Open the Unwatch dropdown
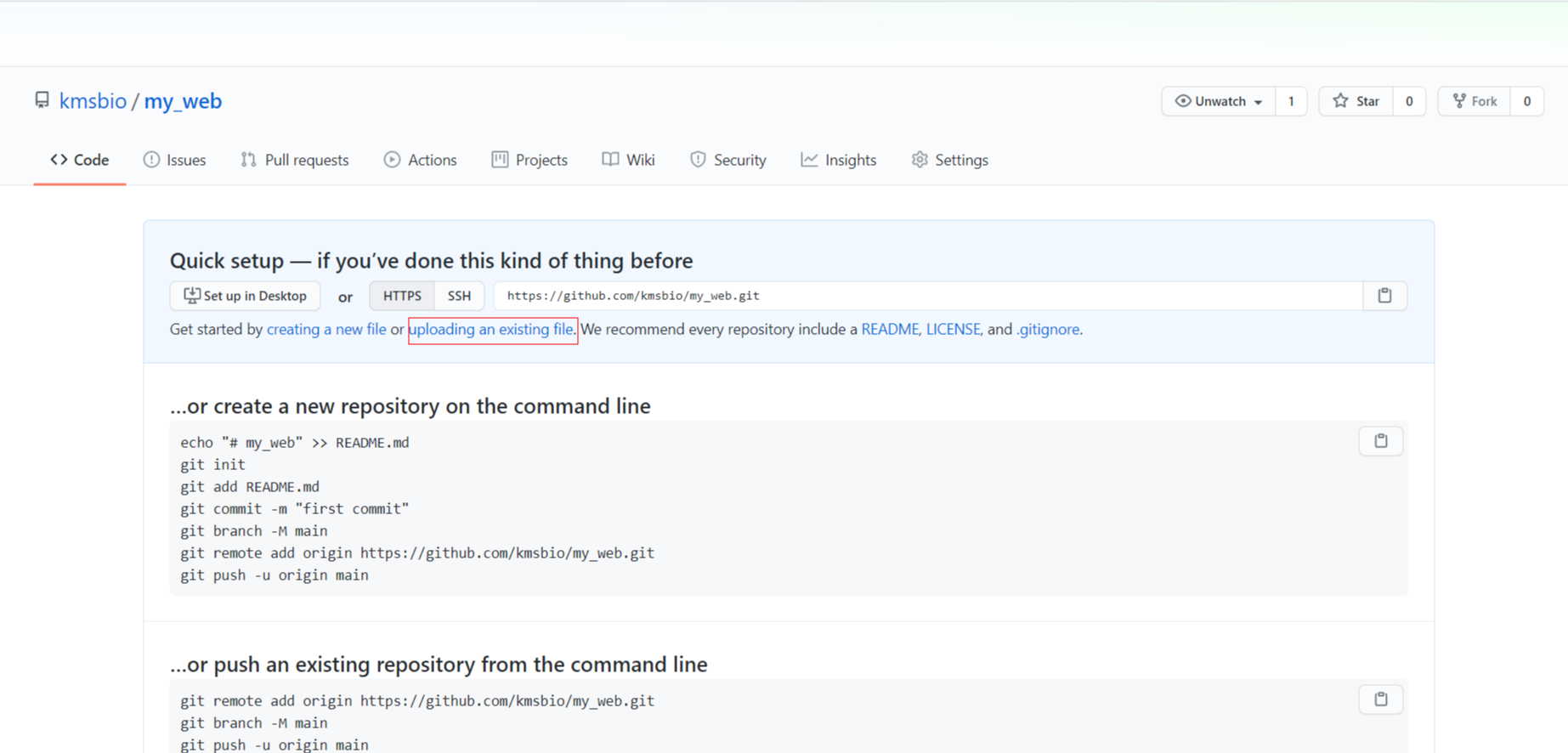 [x=1219, y=101]
